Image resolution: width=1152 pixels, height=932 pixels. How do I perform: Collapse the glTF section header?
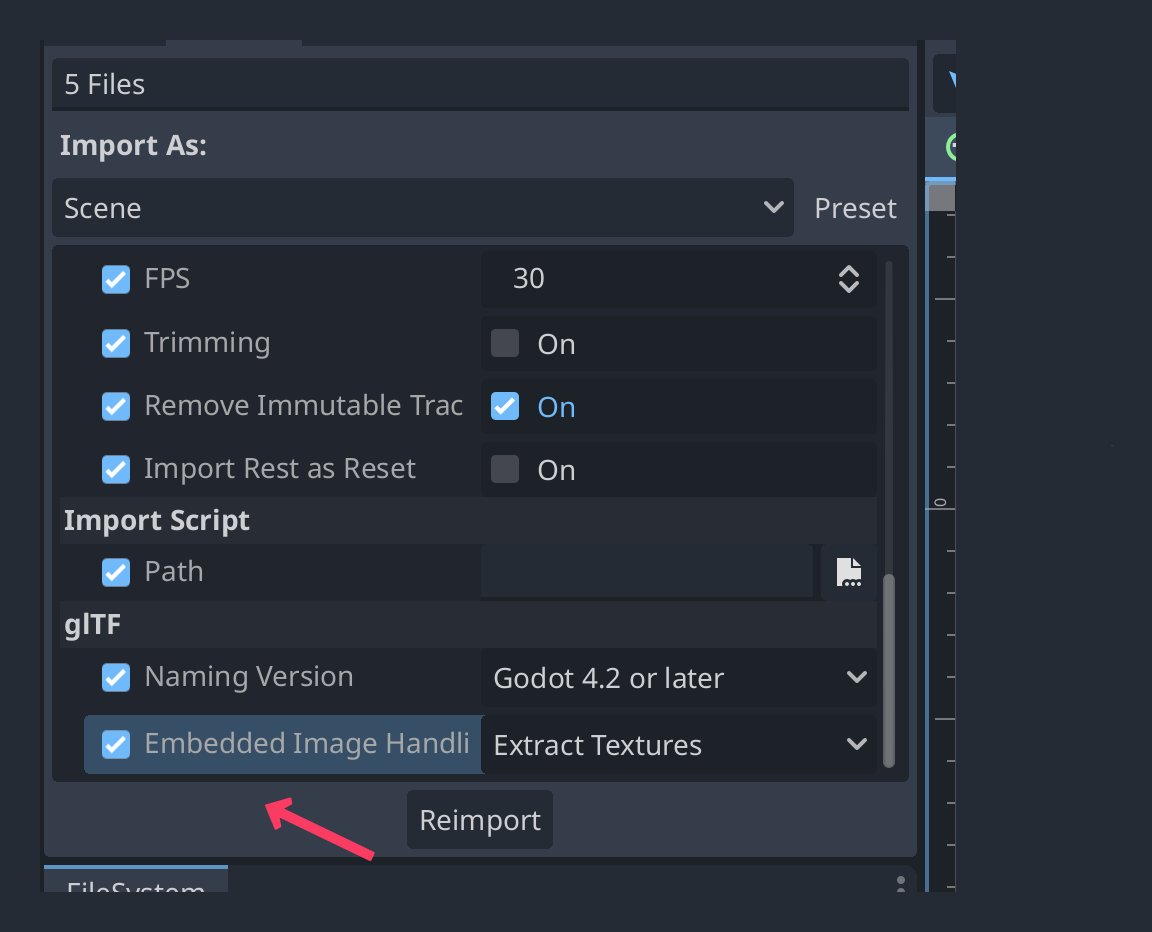[x=468, y=625]
